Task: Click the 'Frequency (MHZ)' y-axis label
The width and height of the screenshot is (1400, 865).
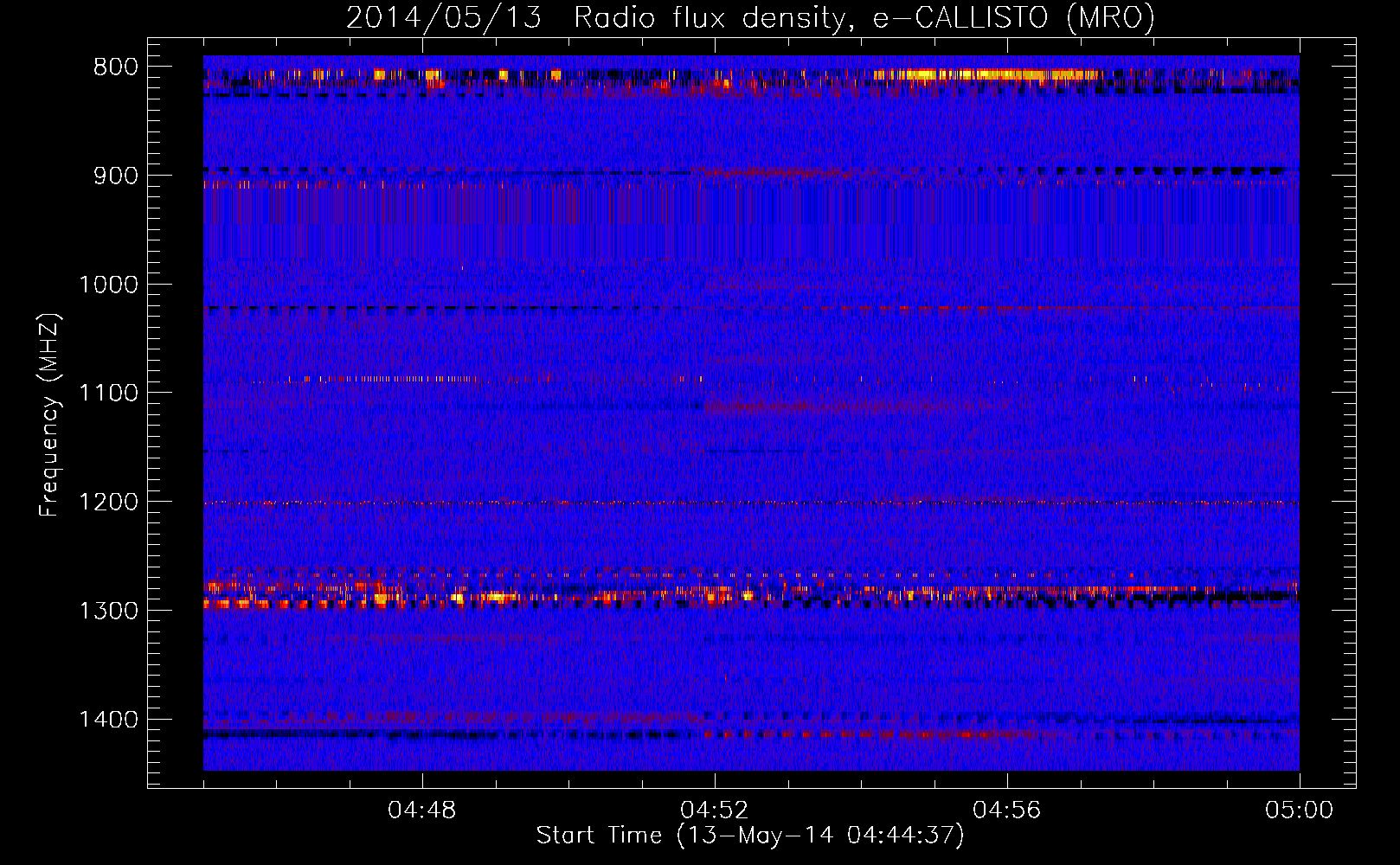Action: (49, 415)
